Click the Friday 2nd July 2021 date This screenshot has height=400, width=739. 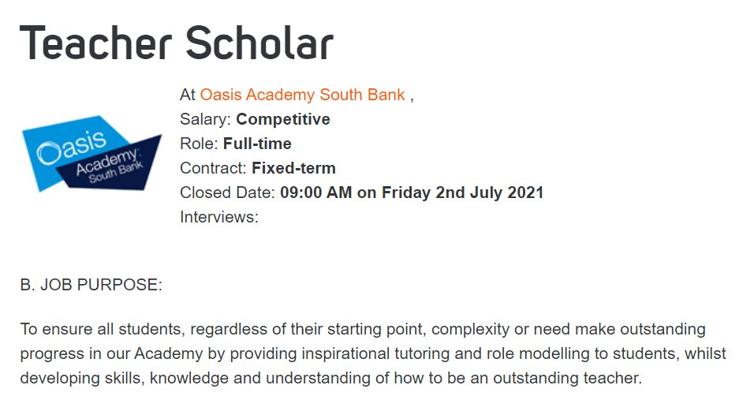point(462,193)
